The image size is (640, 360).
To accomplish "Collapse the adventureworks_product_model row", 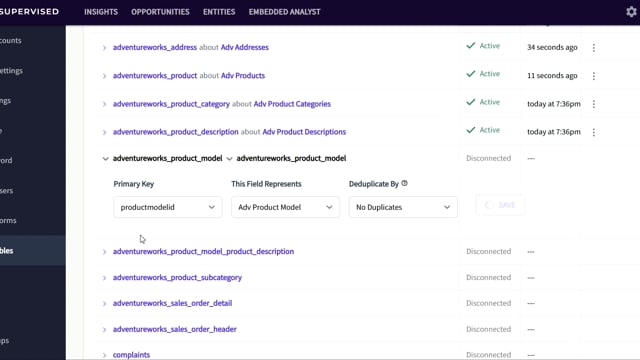I will (x=105, y=159).
